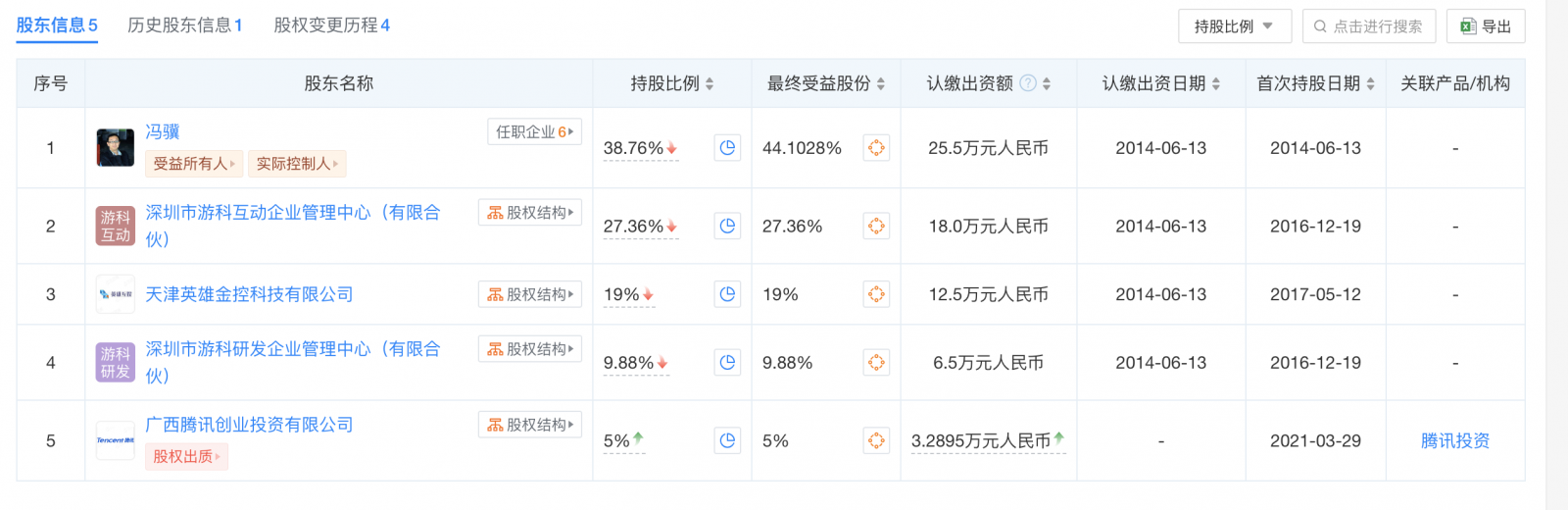Open 腾讯投资 related institution link
The width and height of the screenshot is (1568, 510).
point(1455,441)
